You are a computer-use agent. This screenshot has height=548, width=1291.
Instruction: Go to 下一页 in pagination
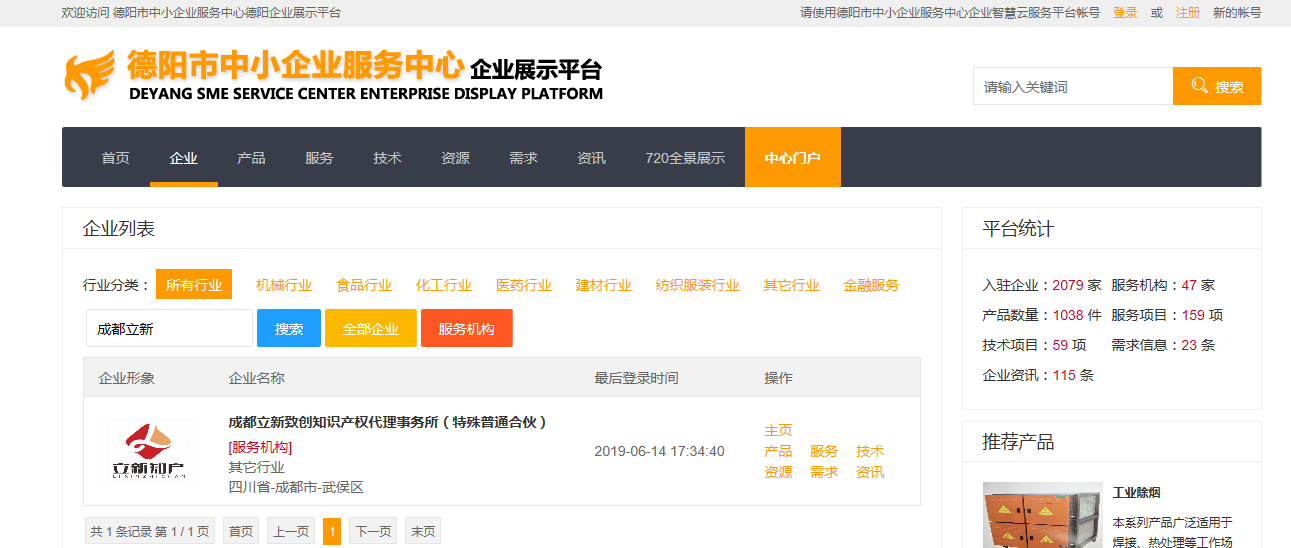tap(372, 532)
